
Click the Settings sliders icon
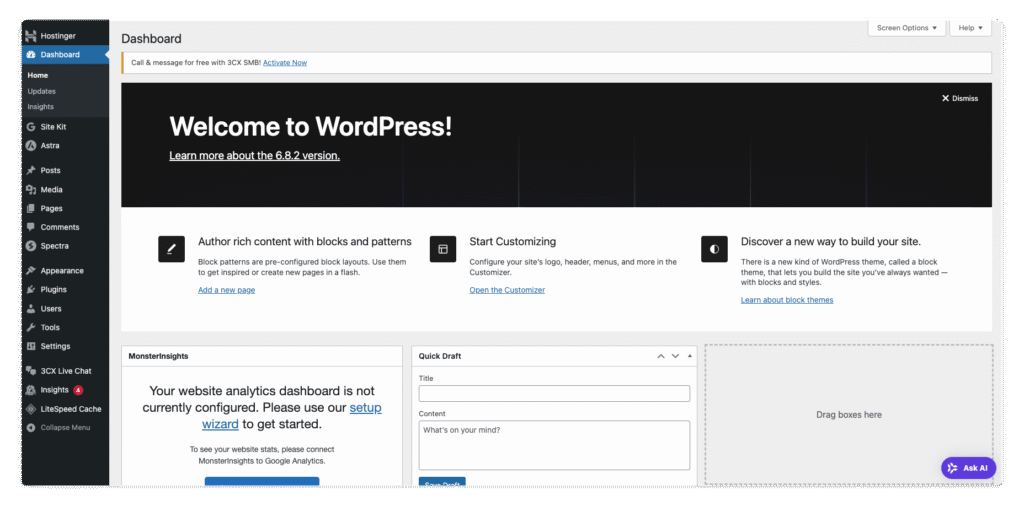click(31, 346)
